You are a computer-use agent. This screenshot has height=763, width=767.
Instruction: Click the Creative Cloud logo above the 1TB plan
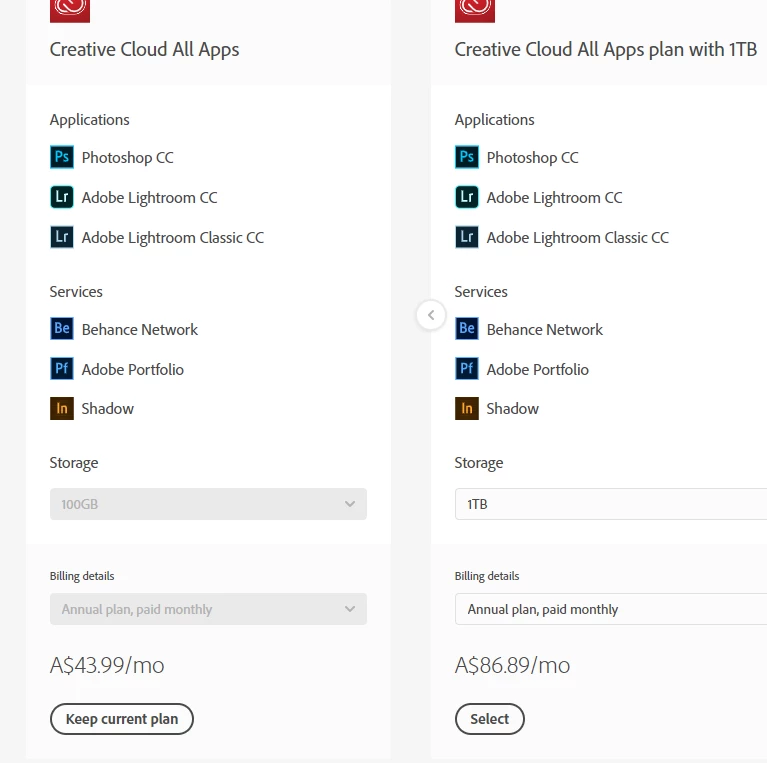pyautogui.click(x=474, y=11)
